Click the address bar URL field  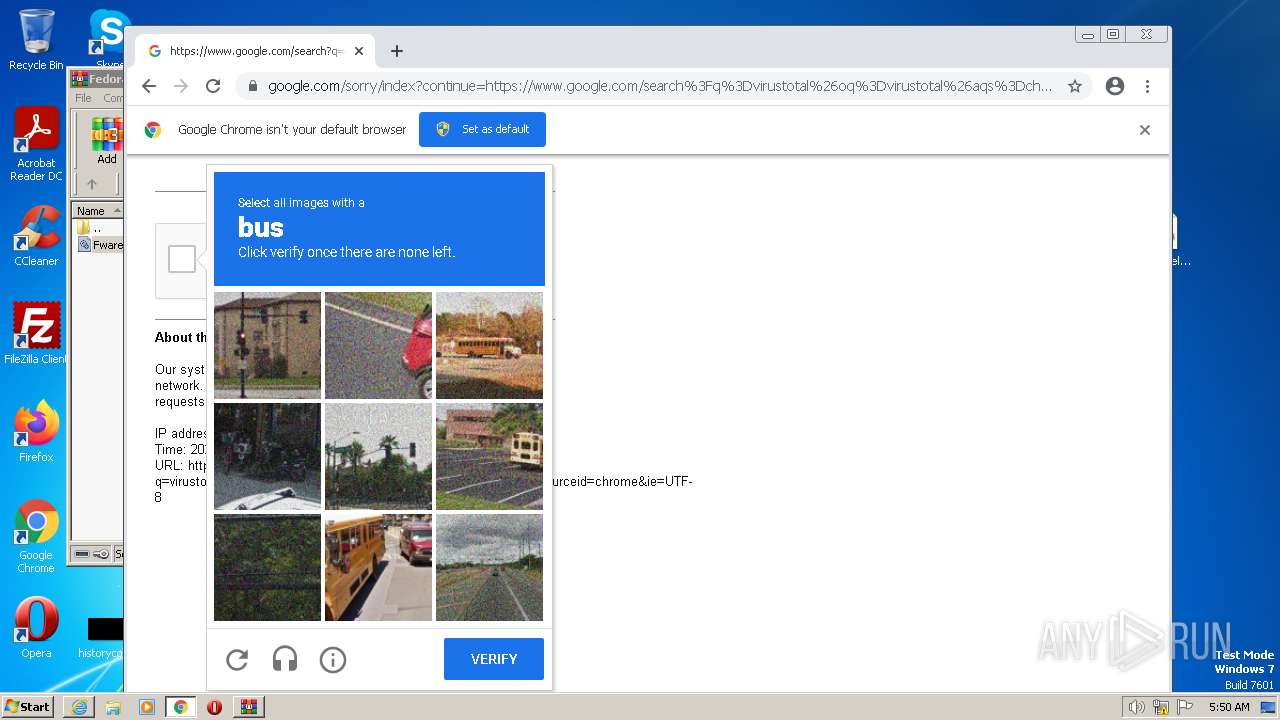[660, 86]
